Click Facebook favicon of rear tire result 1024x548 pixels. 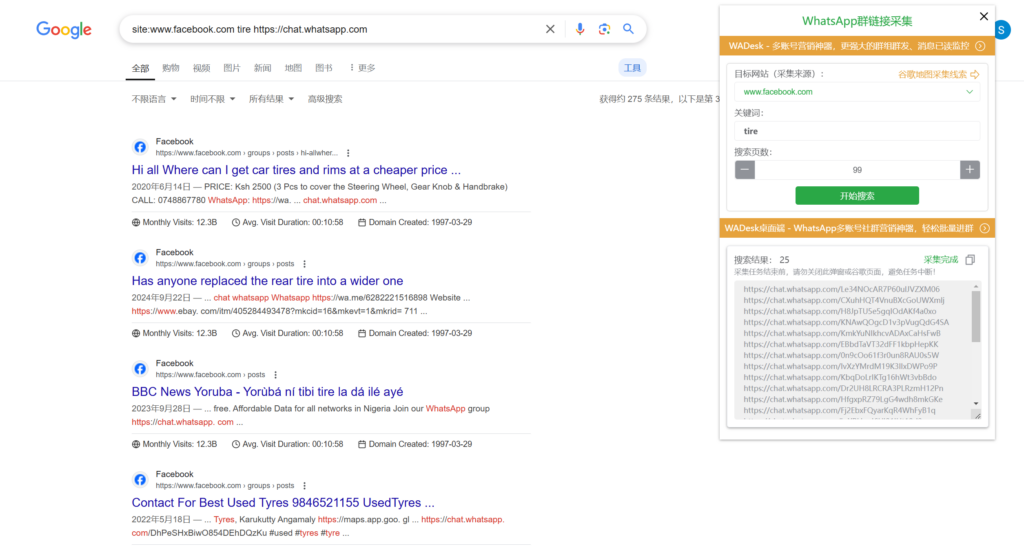tap(140, 258)
